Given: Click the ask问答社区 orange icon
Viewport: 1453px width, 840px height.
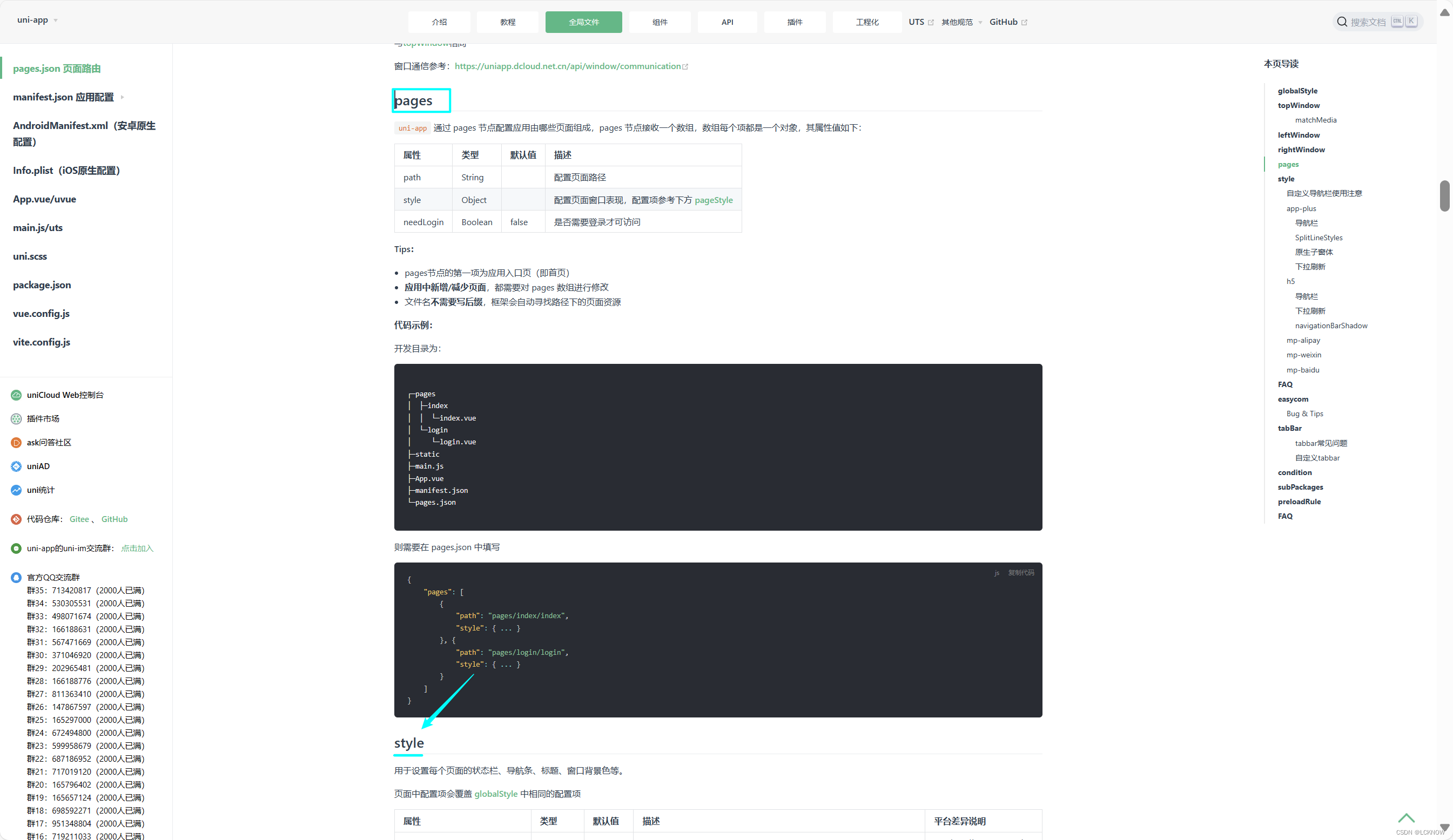Looking at the screenshot, I should click(x=16, y=443).
